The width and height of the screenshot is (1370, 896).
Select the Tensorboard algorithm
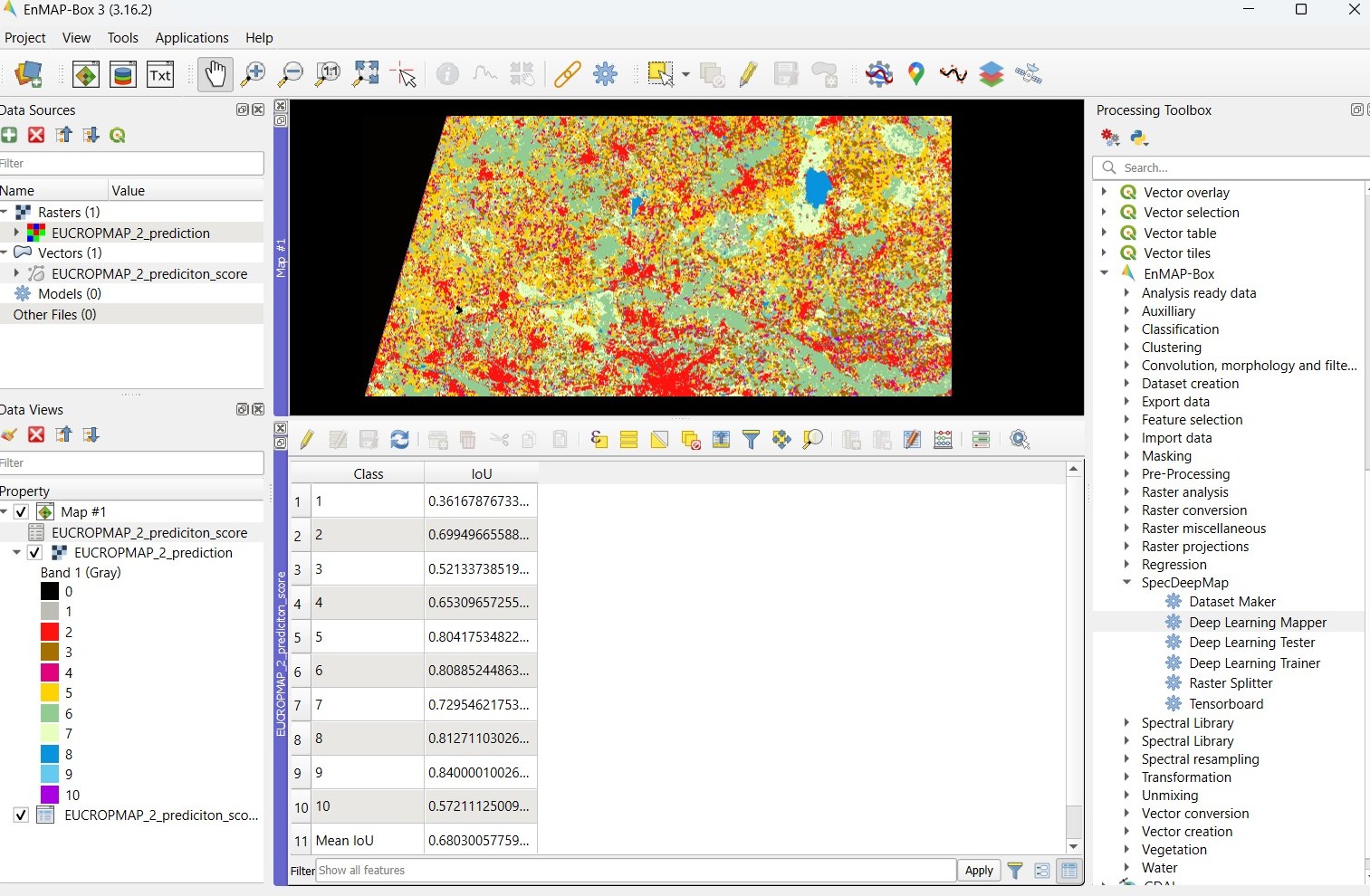point(1226,704)
